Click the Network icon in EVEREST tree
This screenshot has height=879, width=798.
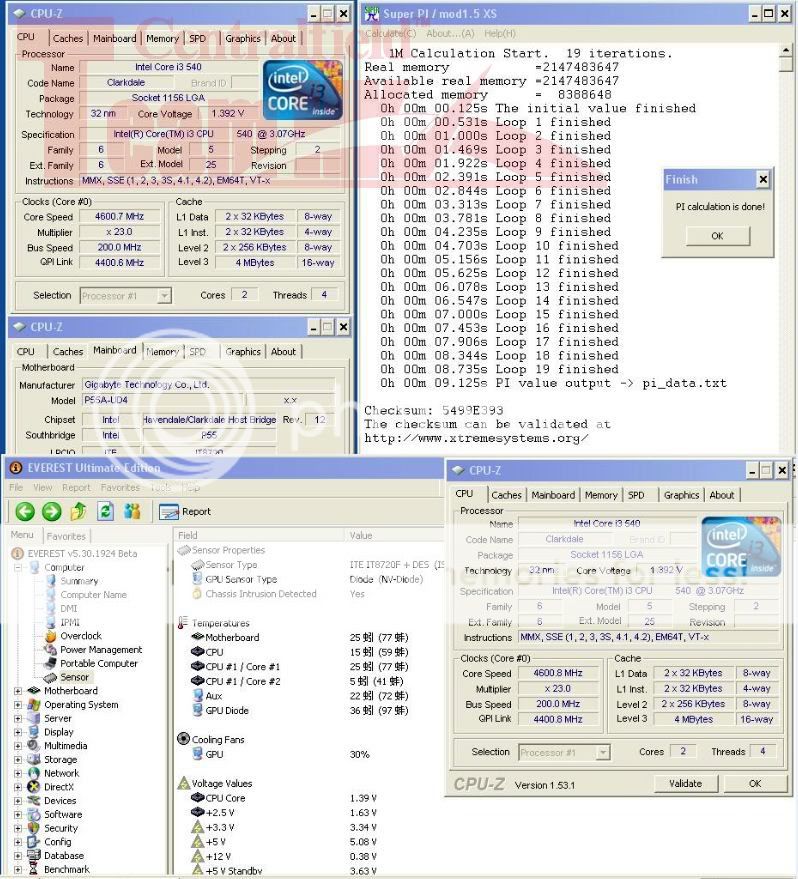[x=34, y=773]
